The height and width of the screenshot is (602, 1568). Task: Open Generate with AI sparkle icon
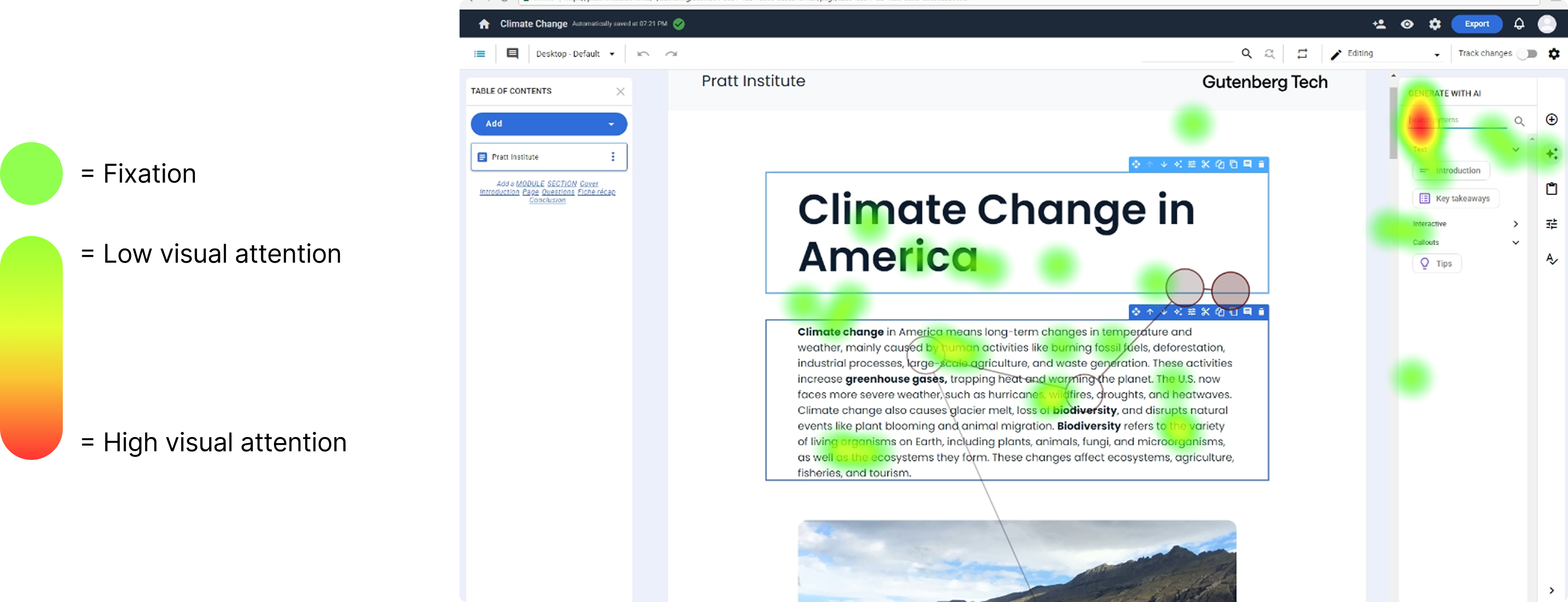(1552, 154)
